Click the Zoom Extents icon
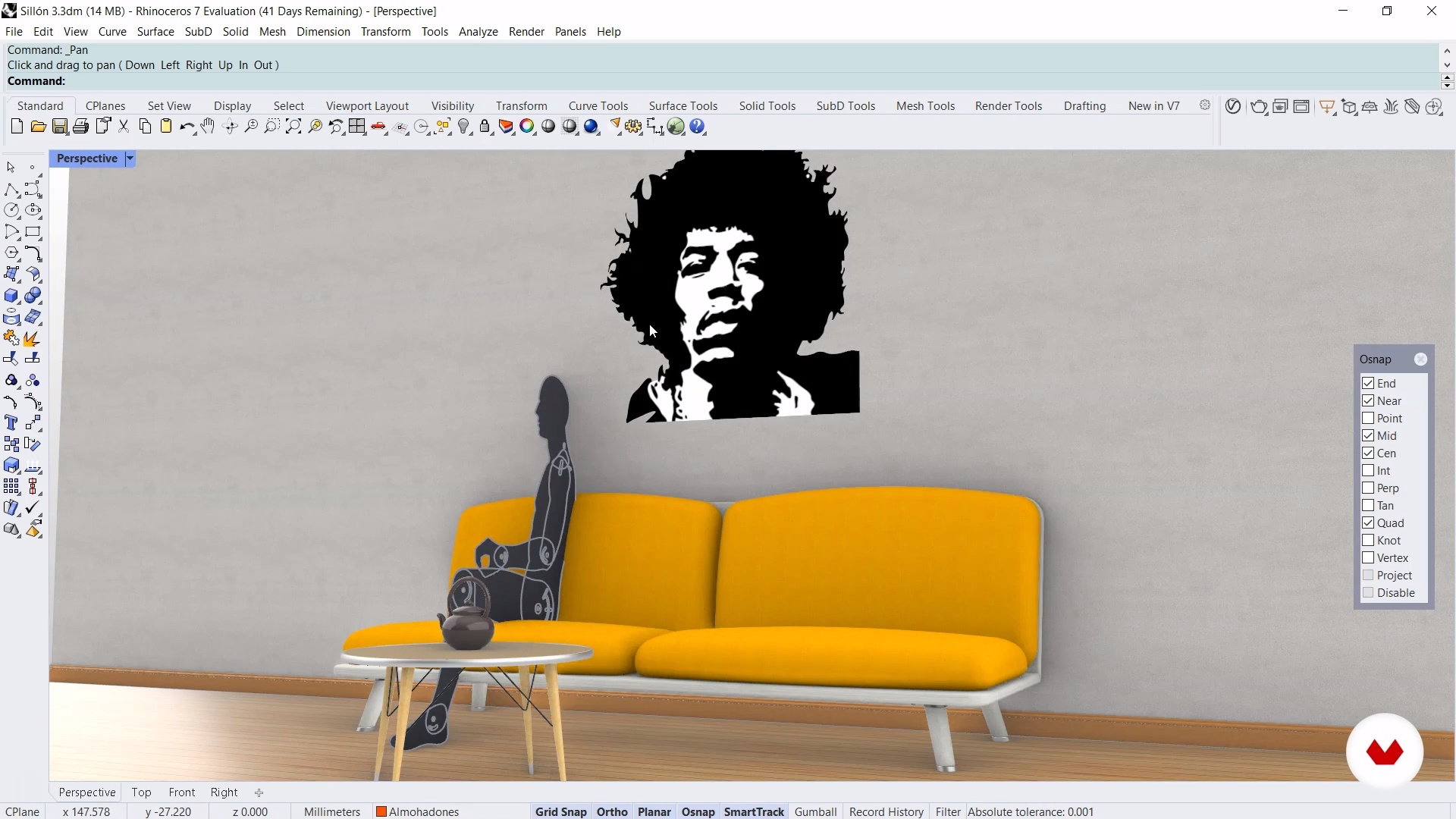 293,127
